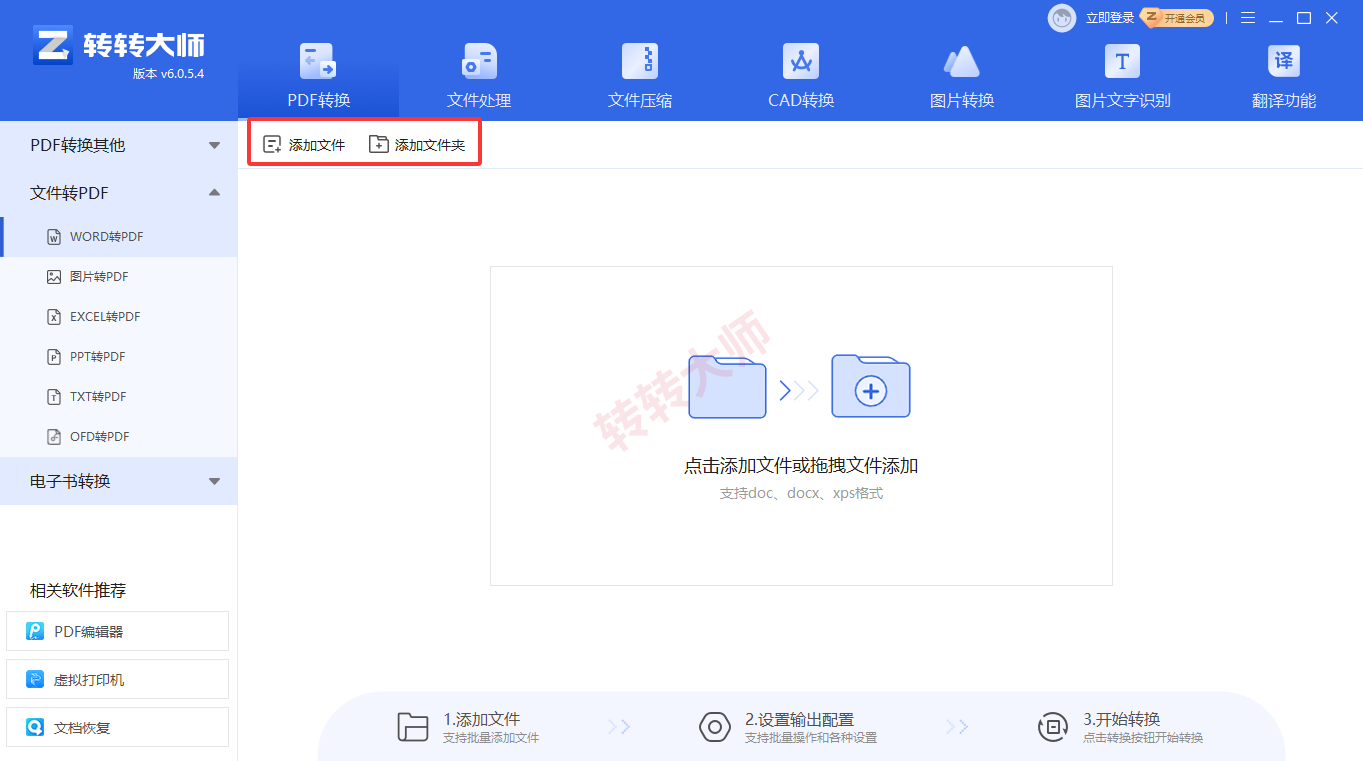Click the 2.设置输出配置 step icon
Screen dimensions: 1363x761
point(714,727)
